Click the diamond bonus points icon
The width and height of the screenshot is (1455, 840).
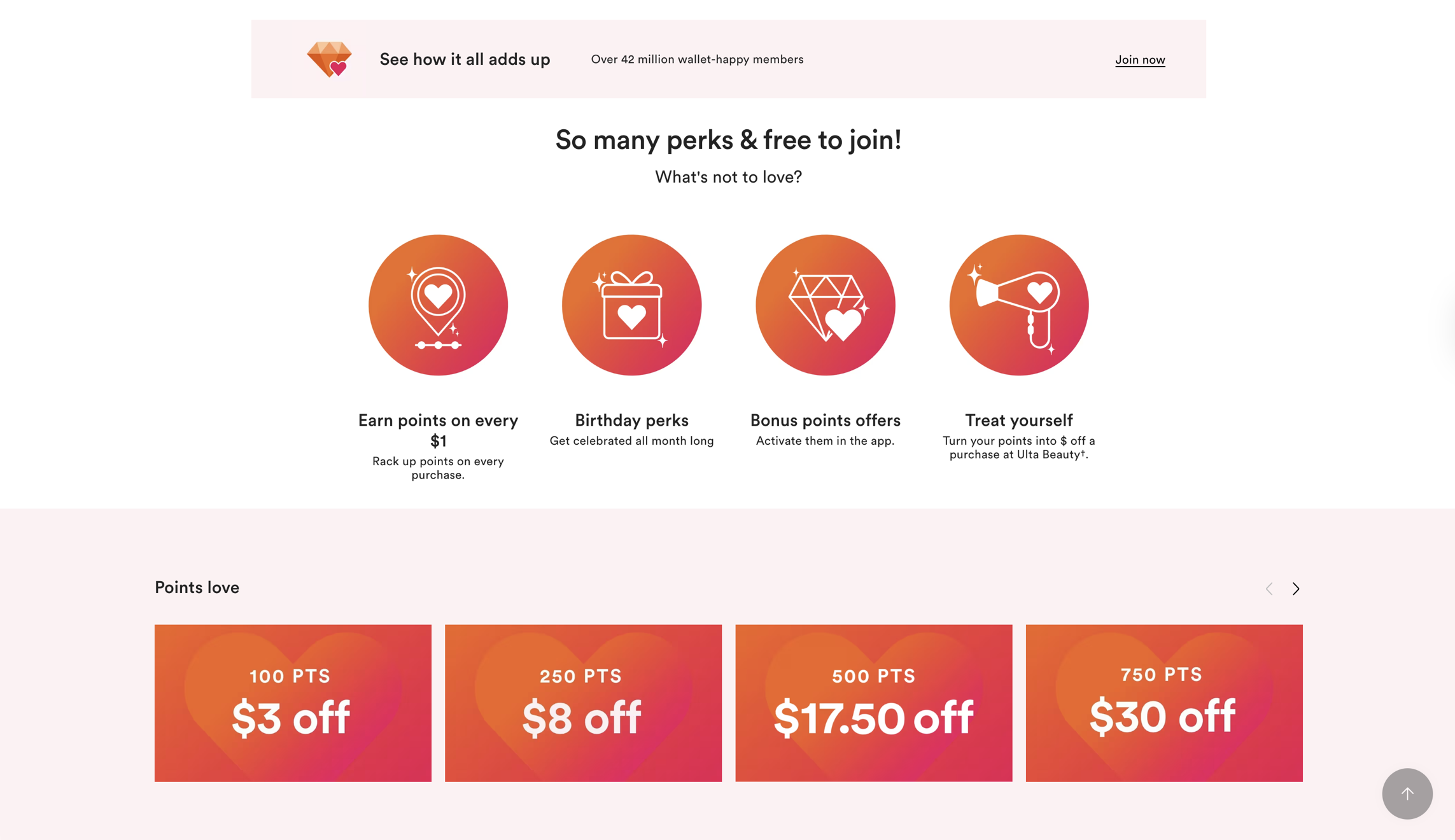tap(825, 305)
